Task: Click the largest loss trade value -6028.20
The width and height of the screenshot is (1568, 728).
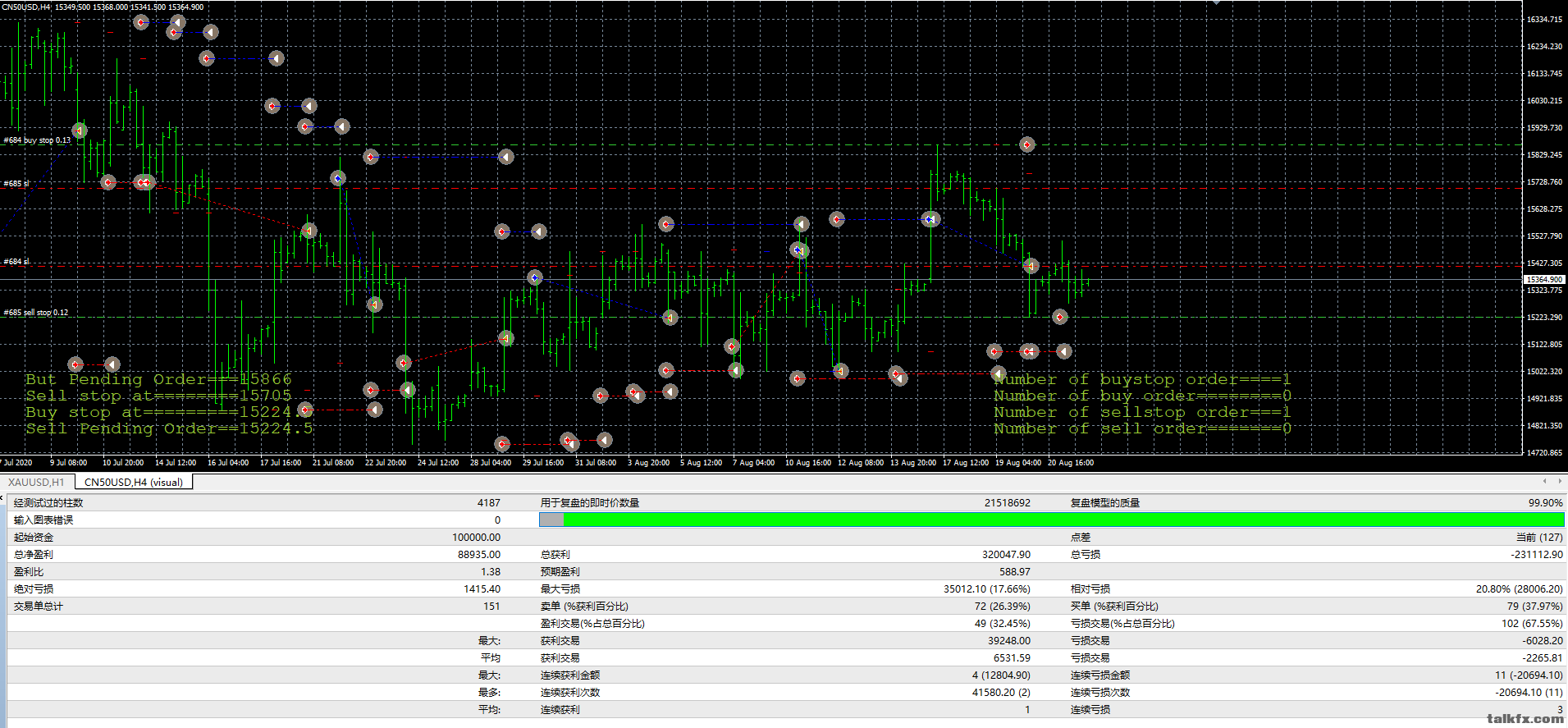Action: pos(1543,640)
